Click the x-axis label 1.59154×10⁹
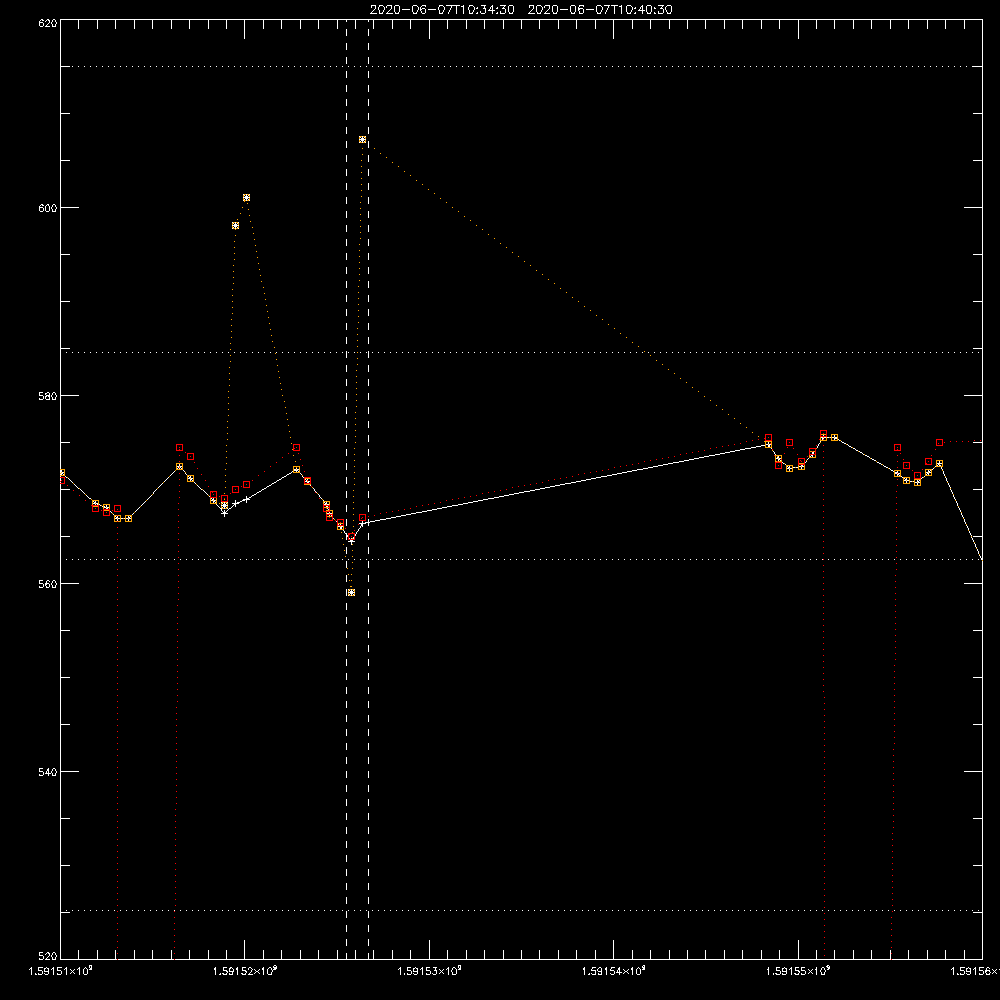1000x1000 pixels. (x=614, y=971)
